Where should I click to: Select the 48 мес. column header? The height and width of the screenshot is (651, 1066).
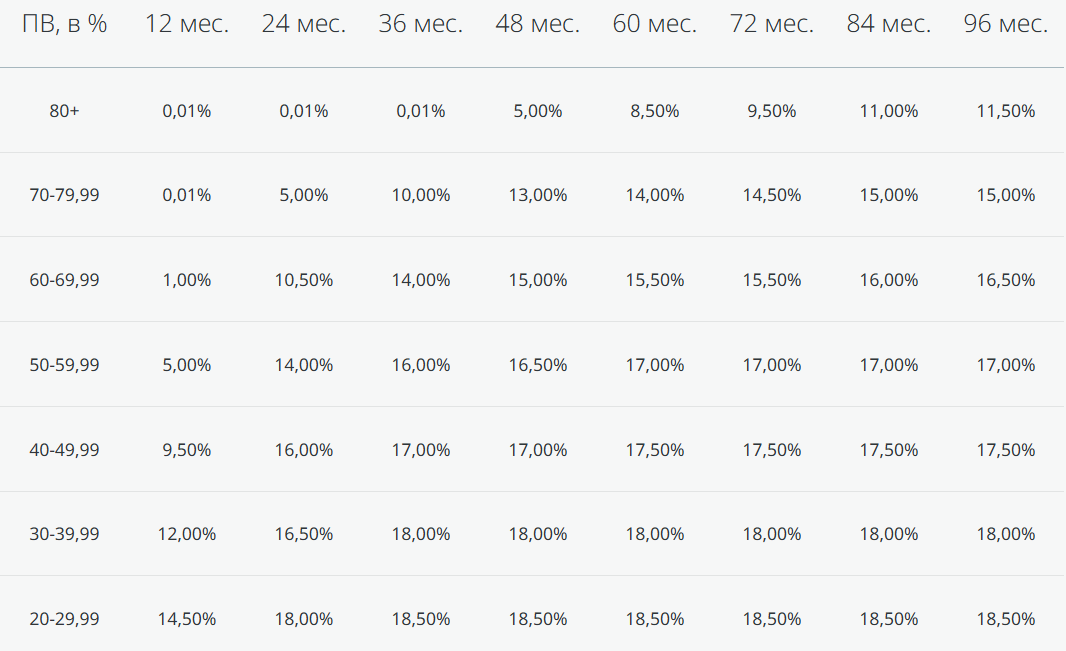pyautogui.click(x=538, y=24)
